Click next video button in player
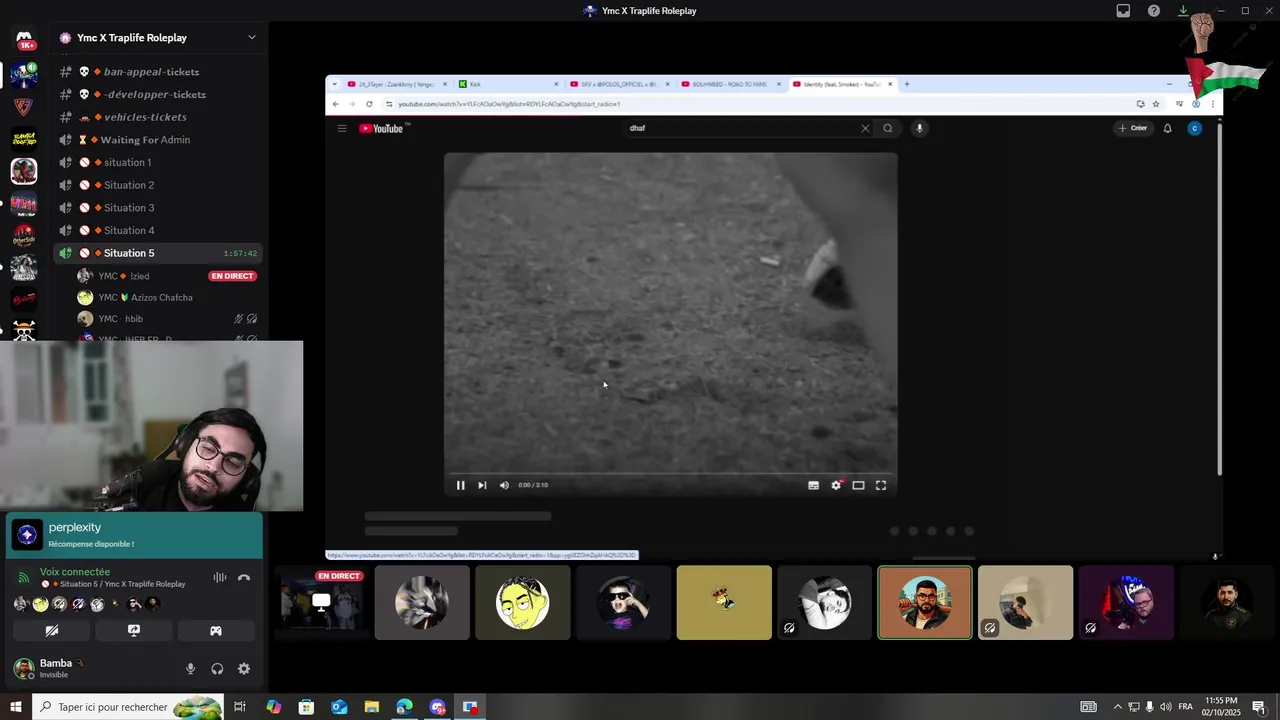The width and height of the screenshot is (1280, 720). tap(482, 485)
